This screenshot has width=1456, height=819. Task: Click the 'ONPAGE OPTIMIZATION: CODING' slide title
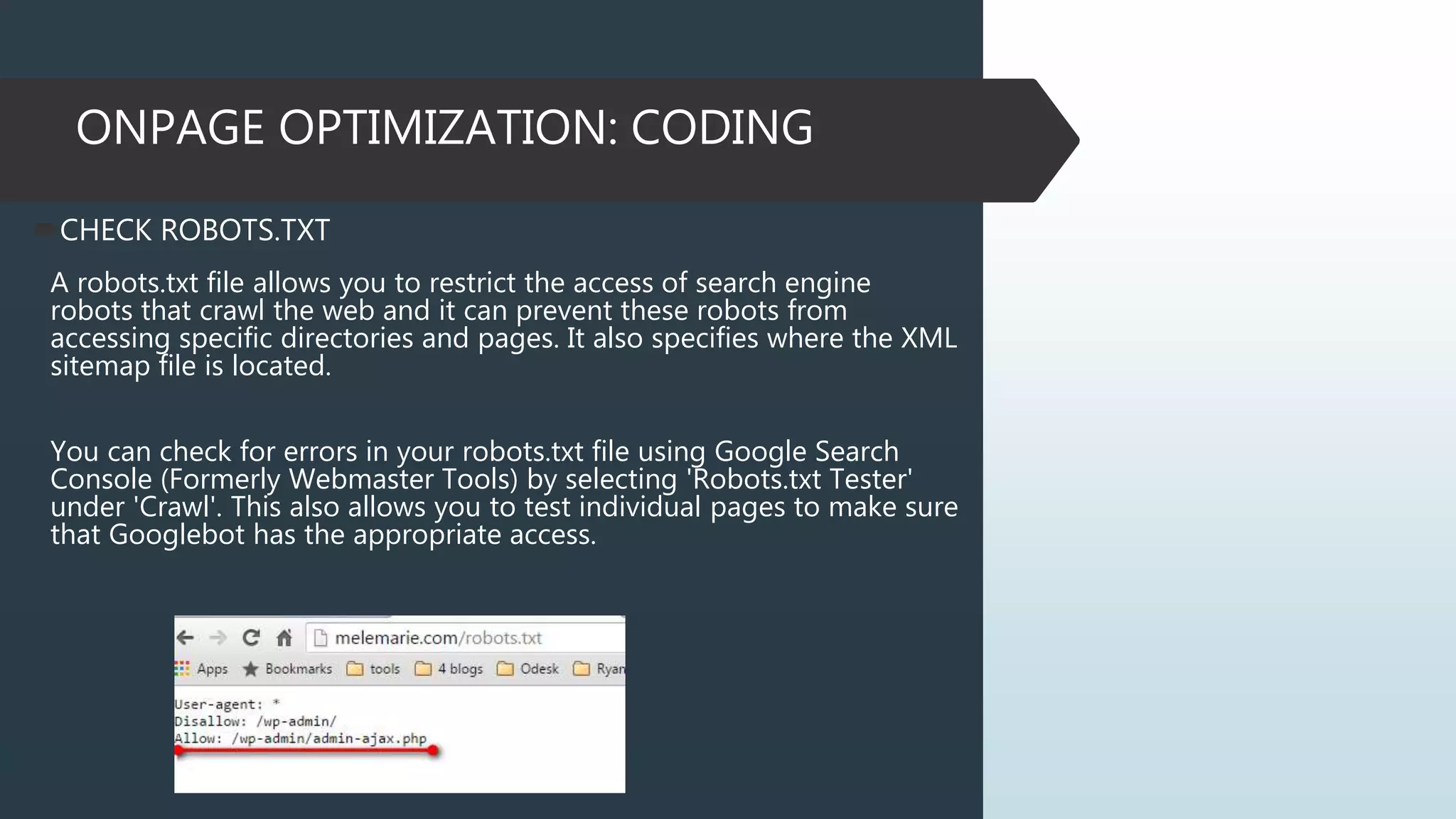(444, 128)
